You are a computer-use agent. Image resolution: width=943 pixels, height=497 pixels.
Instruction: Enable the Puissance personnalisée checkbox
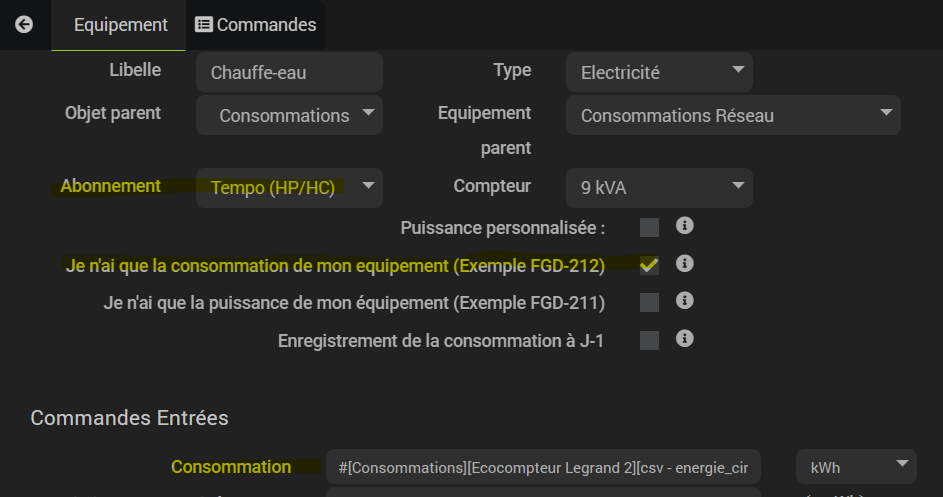tap(650, 227)
